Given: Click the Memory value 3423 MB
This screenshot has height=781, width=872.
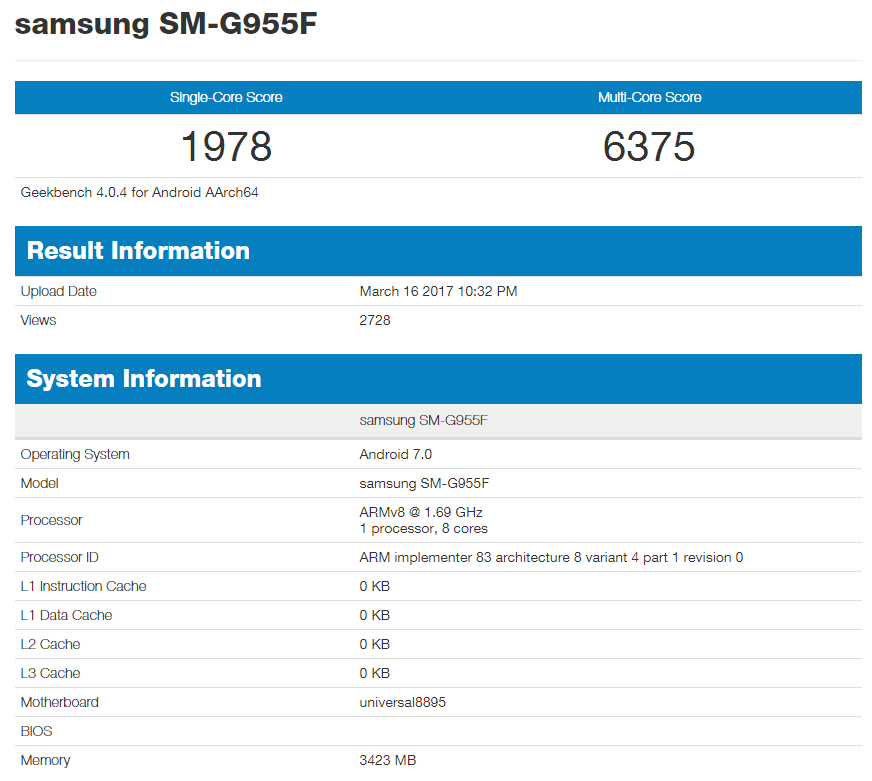Looking at the screenshot, I should pos(388,760).
